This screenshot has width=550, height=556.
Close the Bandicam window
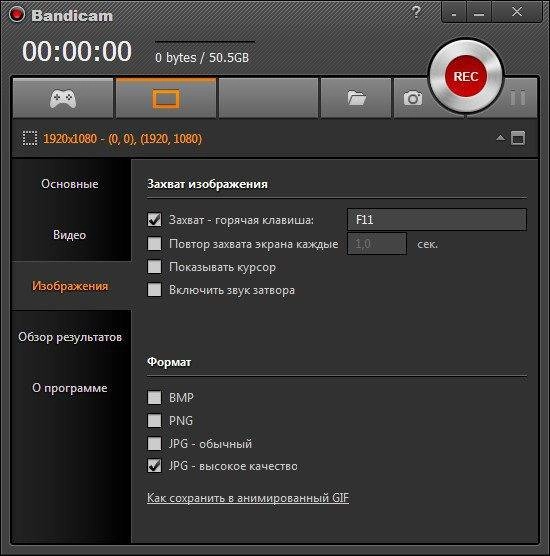click(517, 12)
